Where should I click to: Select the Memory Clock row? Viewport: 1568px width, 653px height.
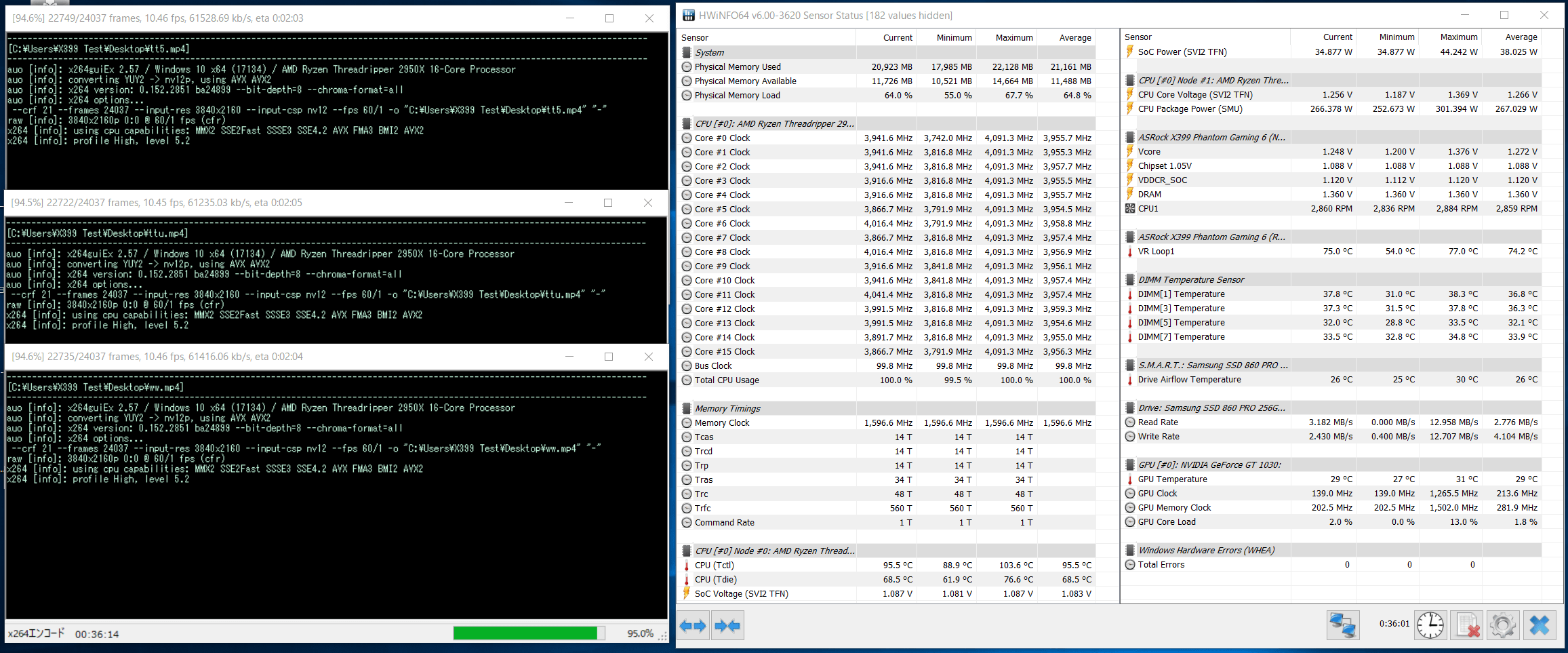tap(887, 422)
